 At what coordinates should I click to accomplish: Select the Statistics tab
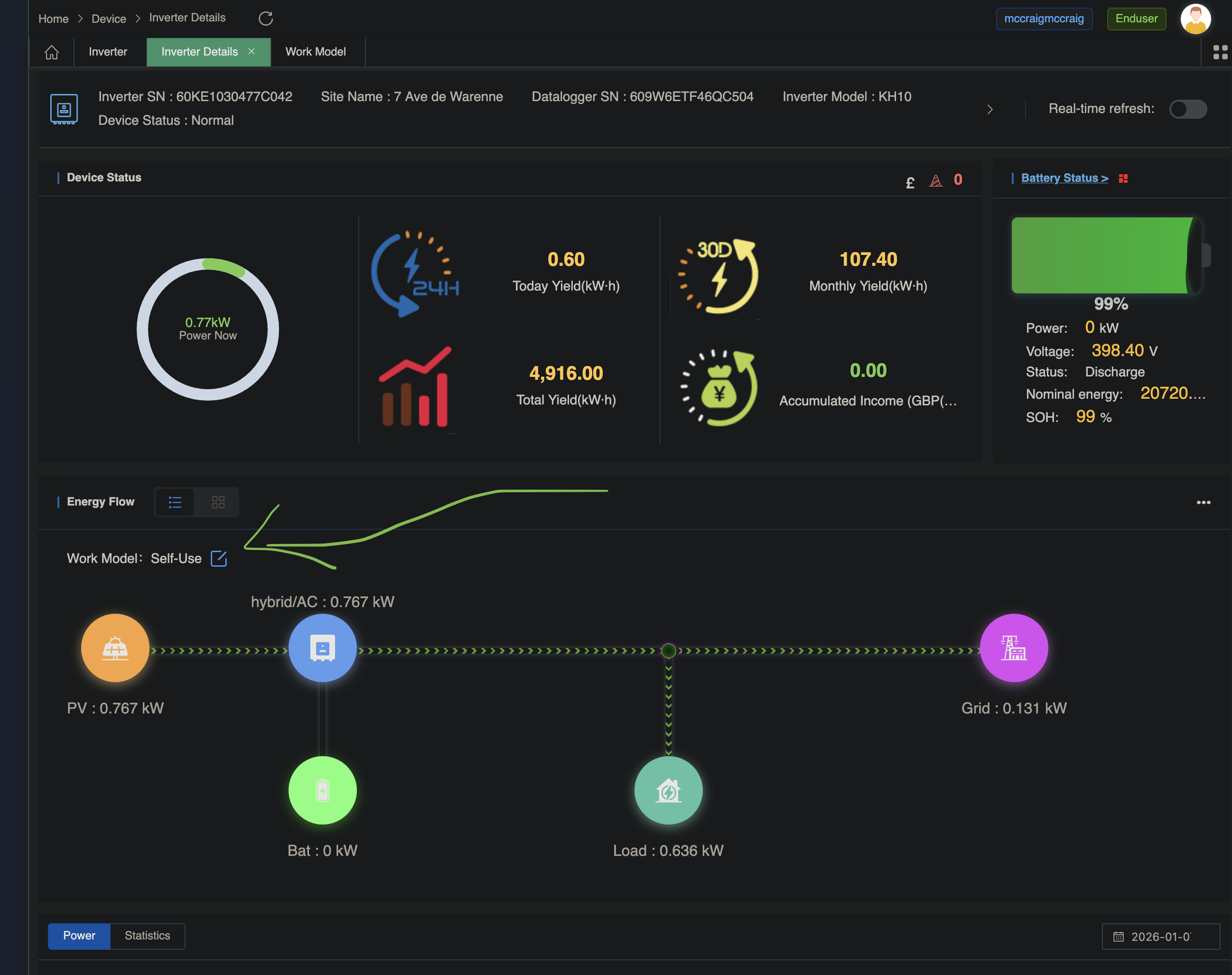tap(147, 936)
